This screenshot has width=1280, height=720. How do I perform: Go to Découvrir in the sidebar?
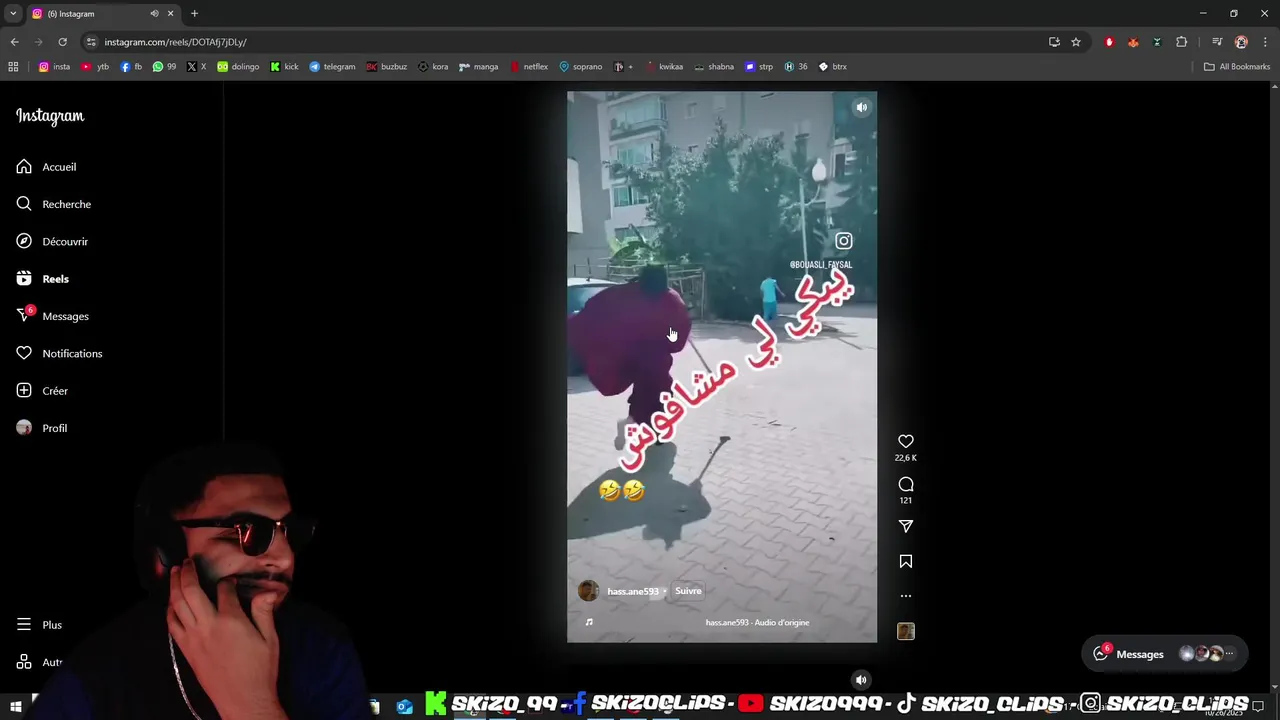[x=53, y=241]
